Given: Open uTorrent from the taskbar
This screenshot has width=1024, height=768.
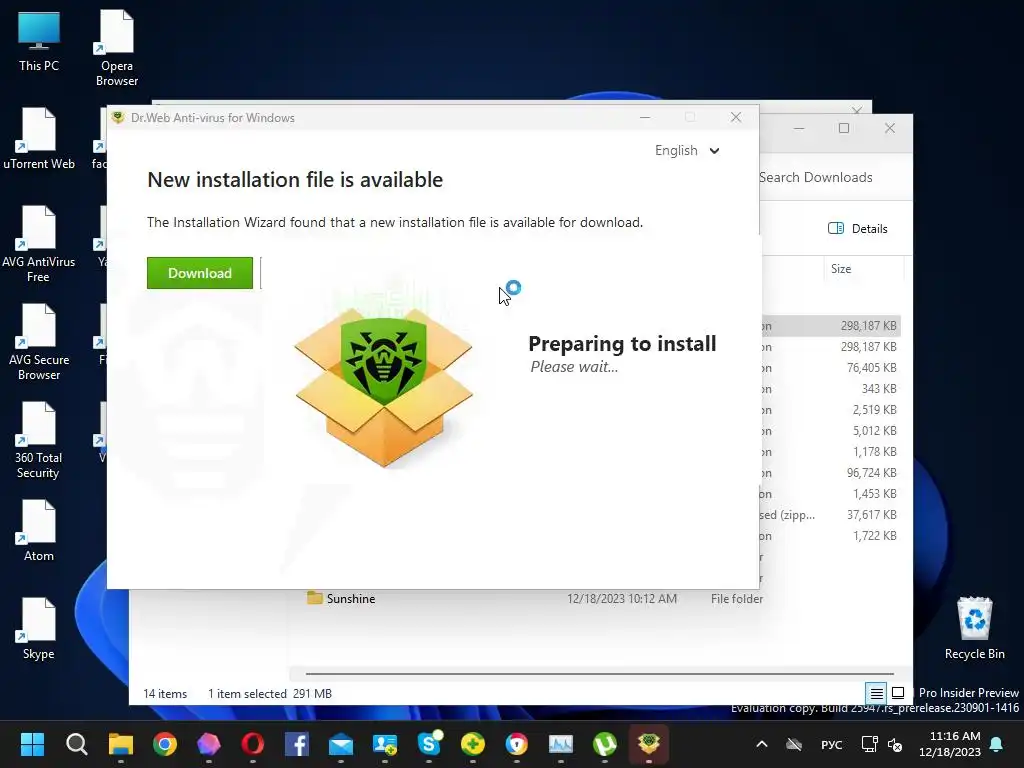Looking at the screenshot, I should tap(605, 744).
